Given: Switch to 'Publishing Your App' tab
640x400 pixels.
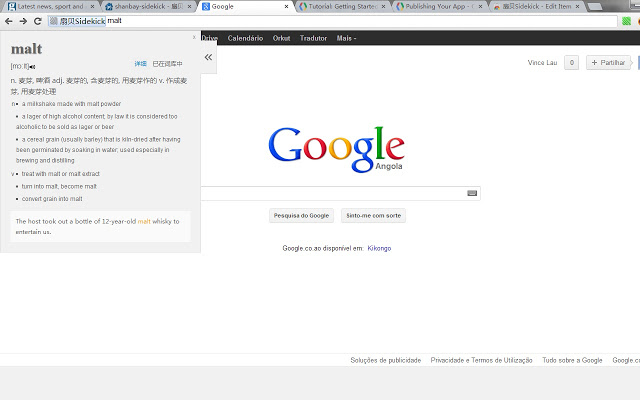Looking at the screenshot, I should coord(439,7).
